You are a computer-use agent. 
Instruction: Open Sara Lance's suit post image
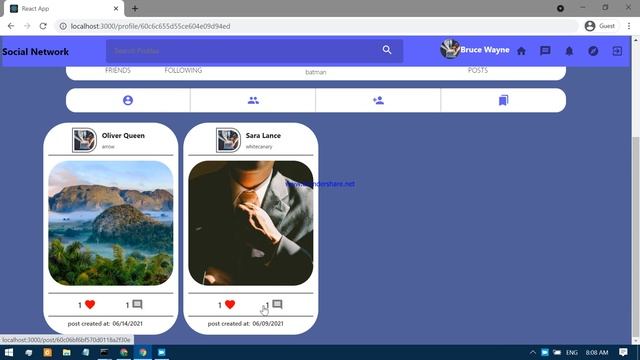tap(251, 223)
